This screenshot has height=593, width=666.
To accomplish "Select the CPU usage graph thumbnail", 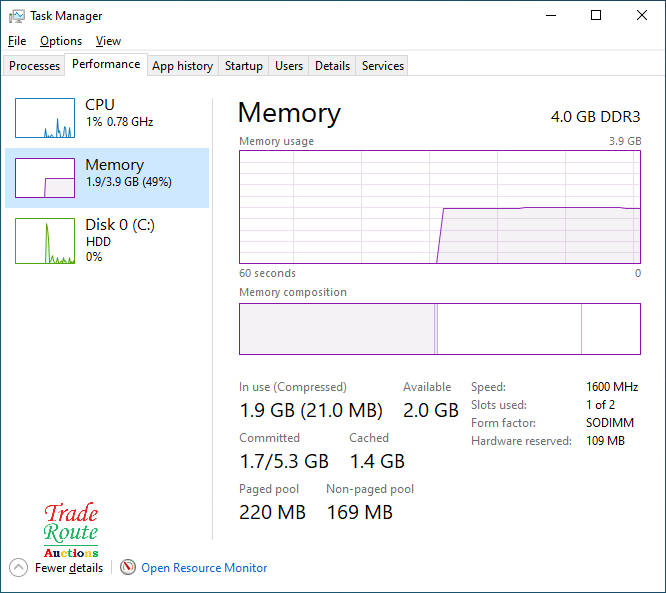I will [45, 118].
